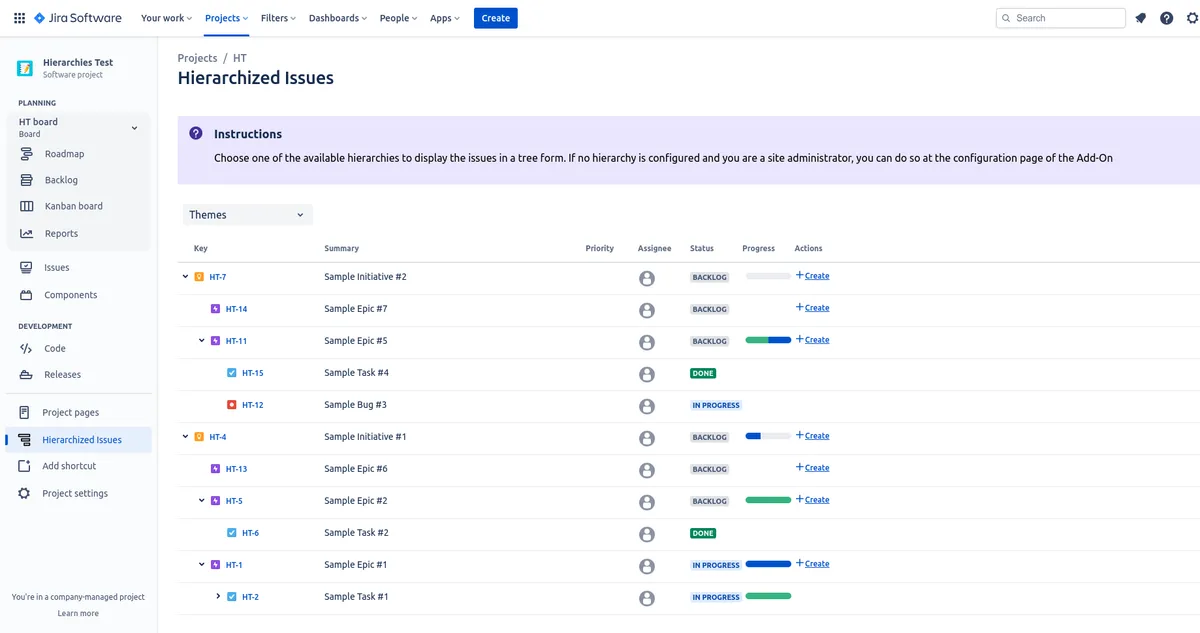Click the Projects breadcrumb link
The height and width of the screenshot is (633, 1200).
[197, 58]
